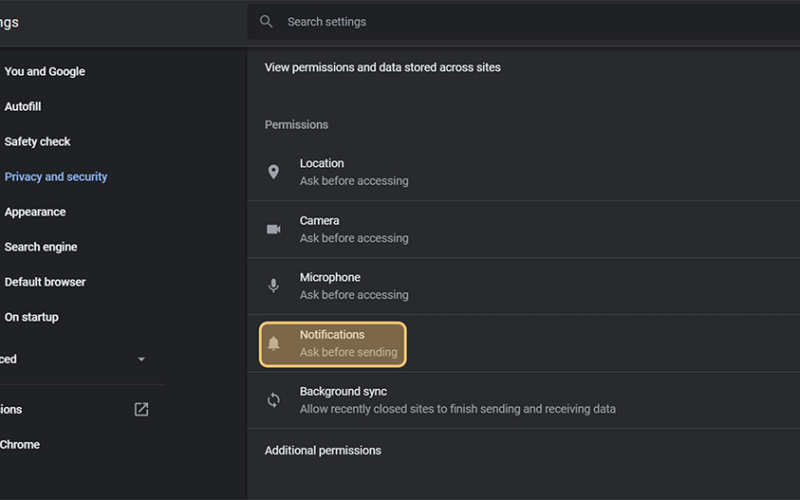This screenshot has width=800, height=500.
Task: Open Appearance settings
Action: click(x=35, y=212)
